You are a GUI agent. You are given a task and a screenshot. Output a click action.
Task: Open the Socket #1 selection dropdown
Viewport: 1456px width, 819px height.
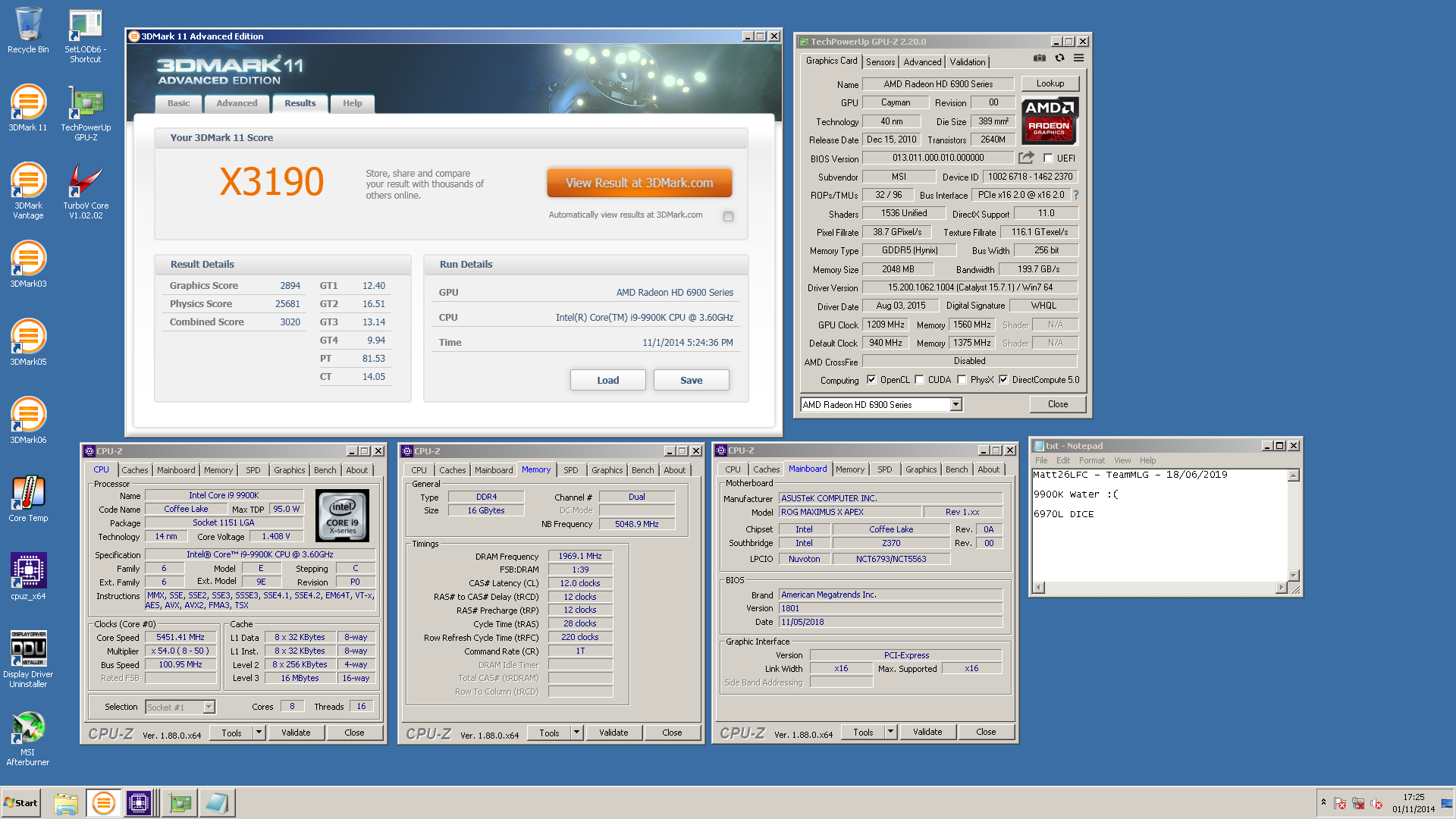[209, 708]
